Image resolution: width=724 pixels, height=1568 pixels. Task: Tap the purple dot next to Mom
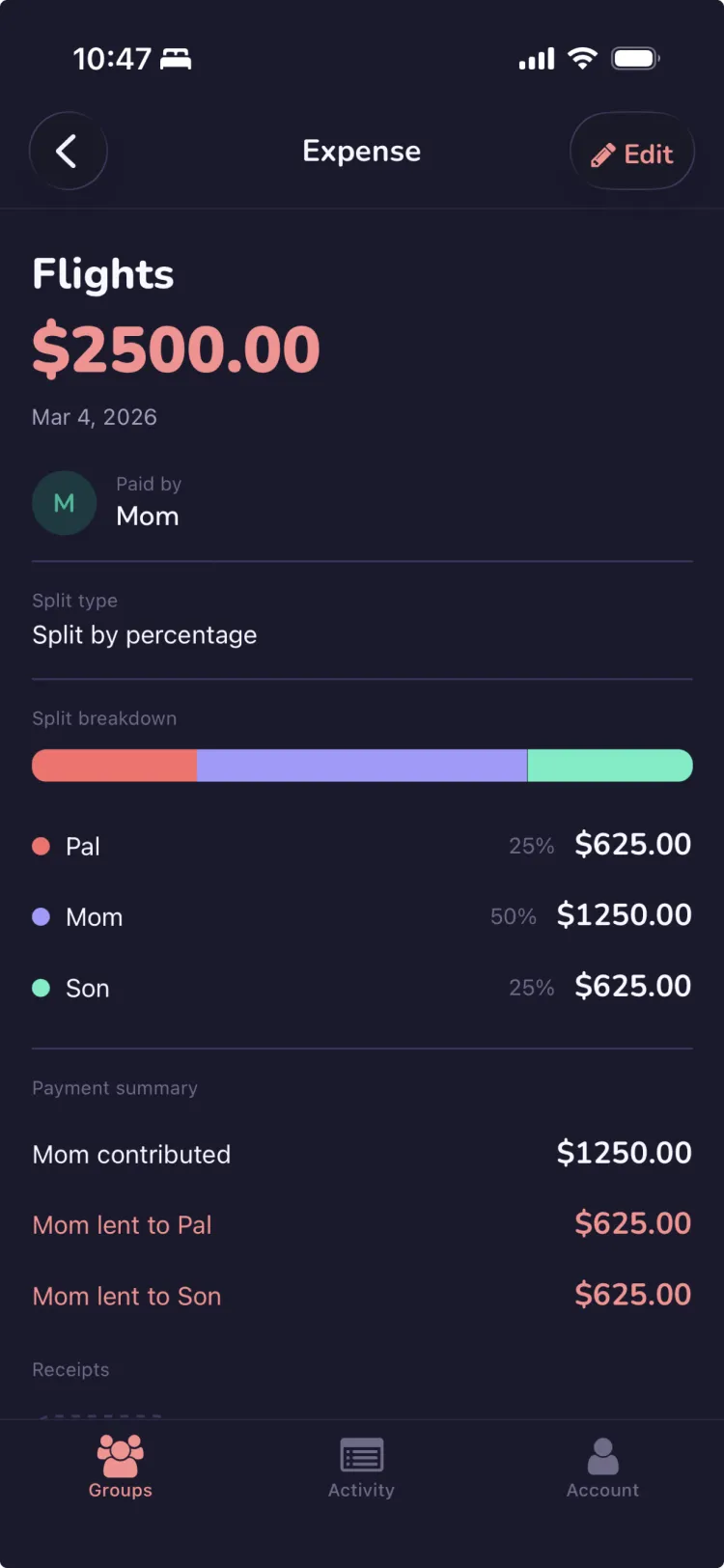[x=41, y=915]
